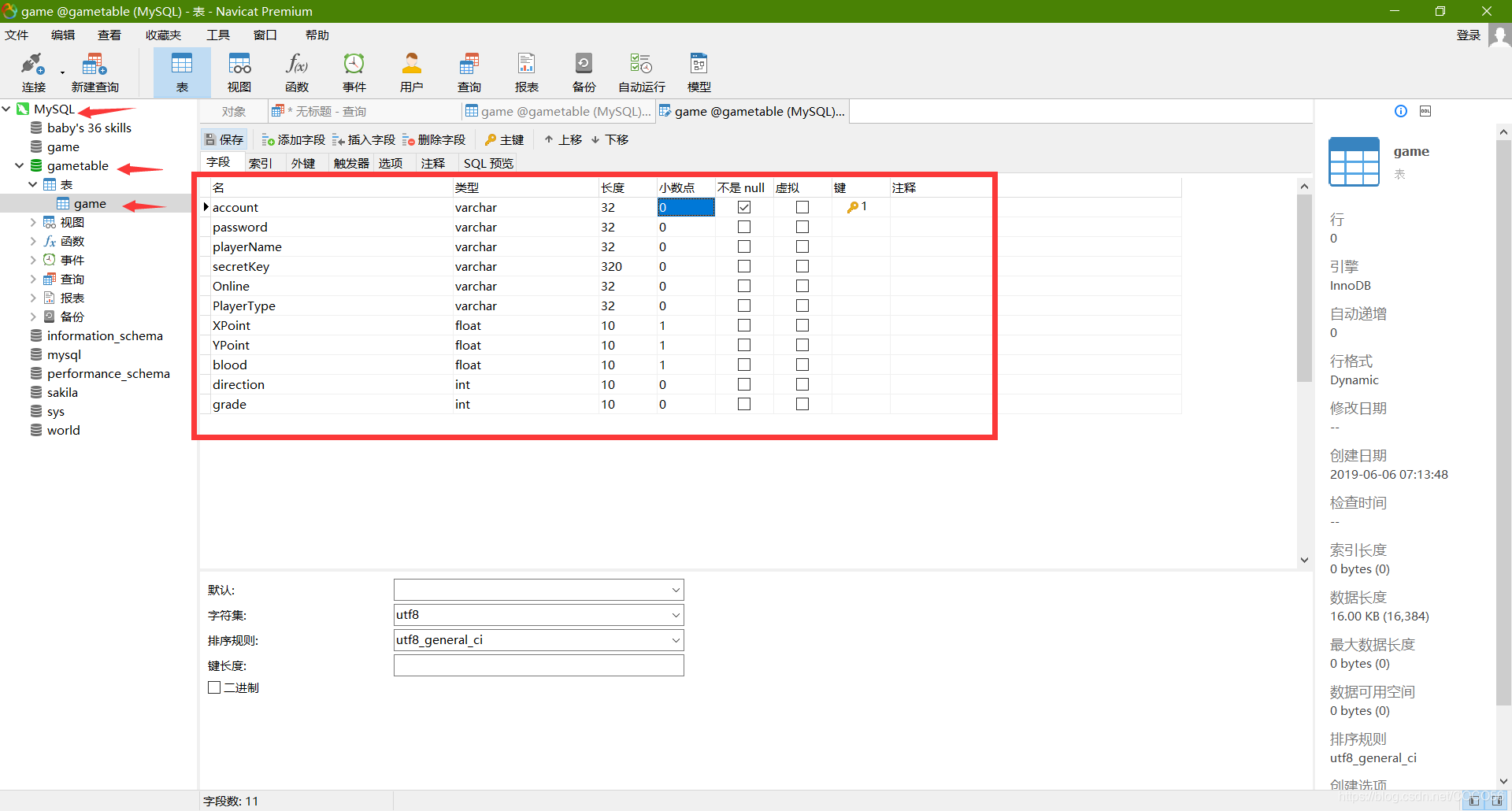Screen dimensions: 1512x811
Task: Open the 默认 default value dropdown
Action: (x=676, y=590)
